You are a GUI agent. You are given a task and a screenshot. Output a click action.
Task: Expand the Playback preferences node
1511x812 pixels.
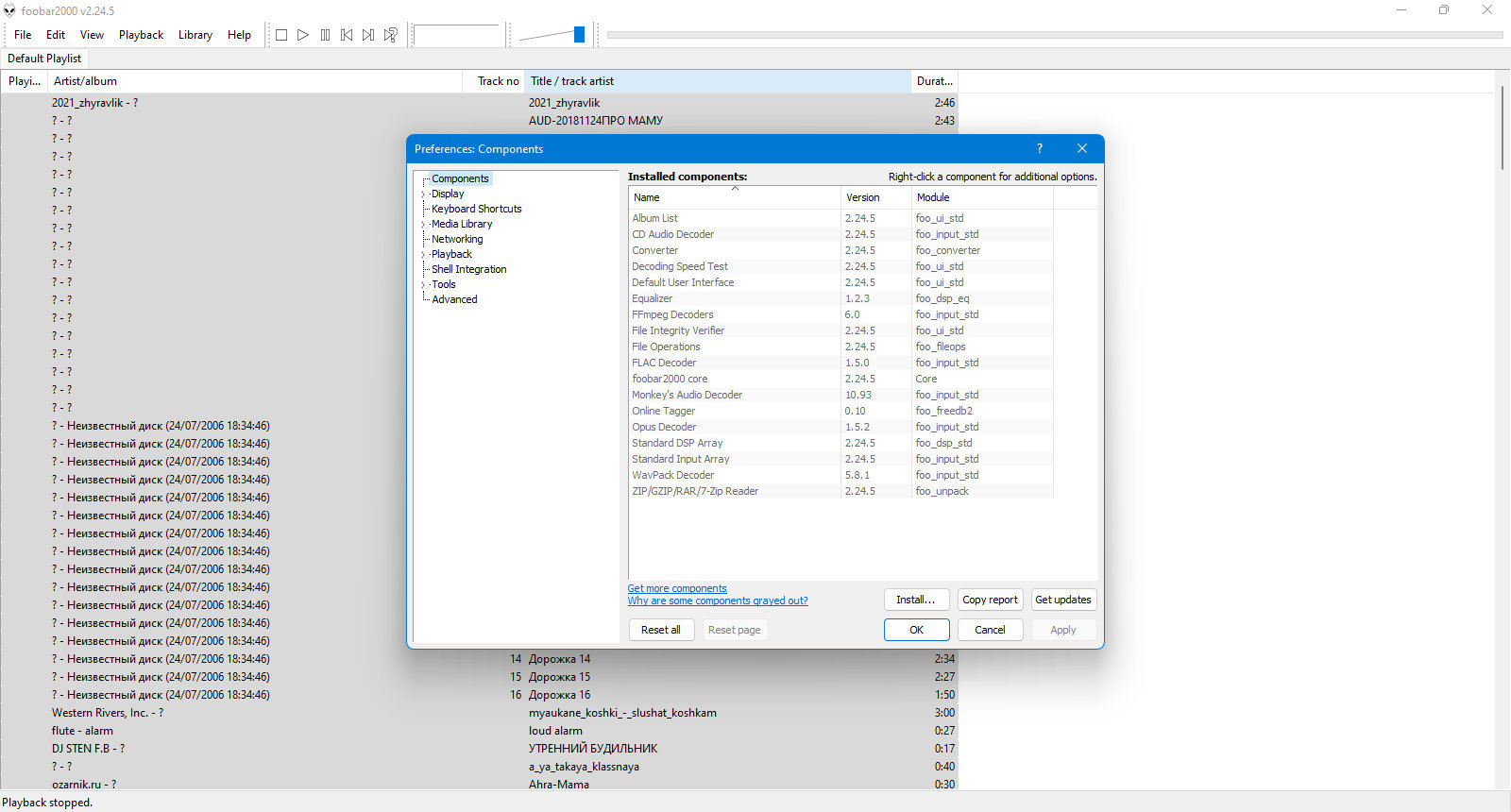[422, 255]
